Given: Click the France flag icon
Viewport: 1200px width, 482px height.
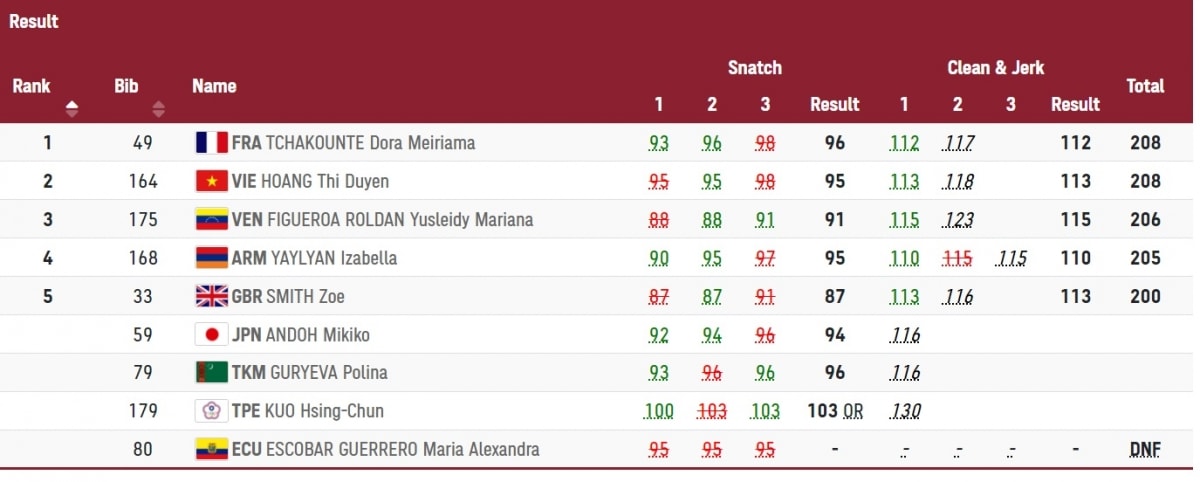Looking at the screenshot, I should (211, 143).
